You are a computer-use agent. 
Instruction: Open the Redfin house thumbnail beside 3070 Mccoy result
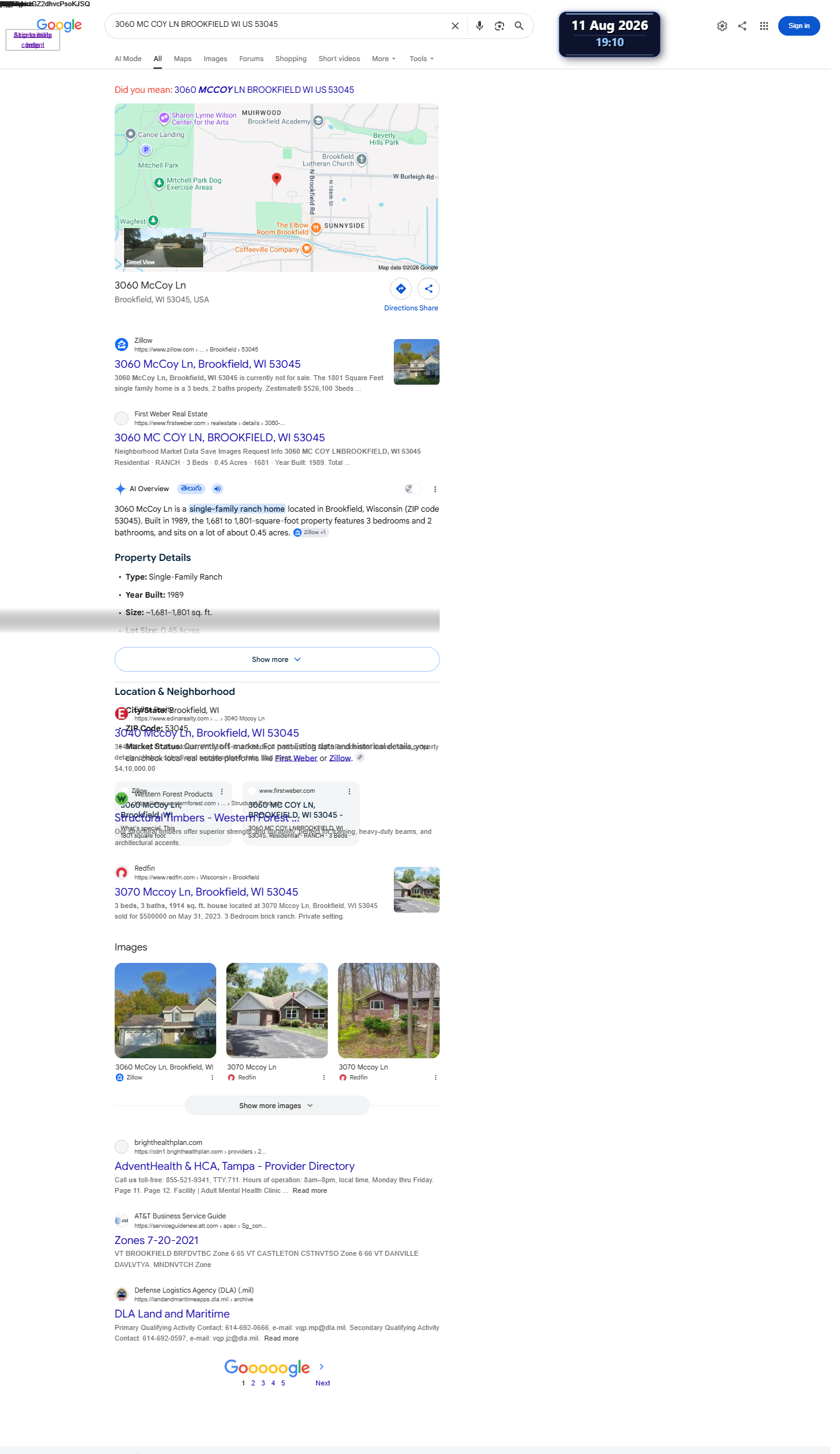[417, 890]
